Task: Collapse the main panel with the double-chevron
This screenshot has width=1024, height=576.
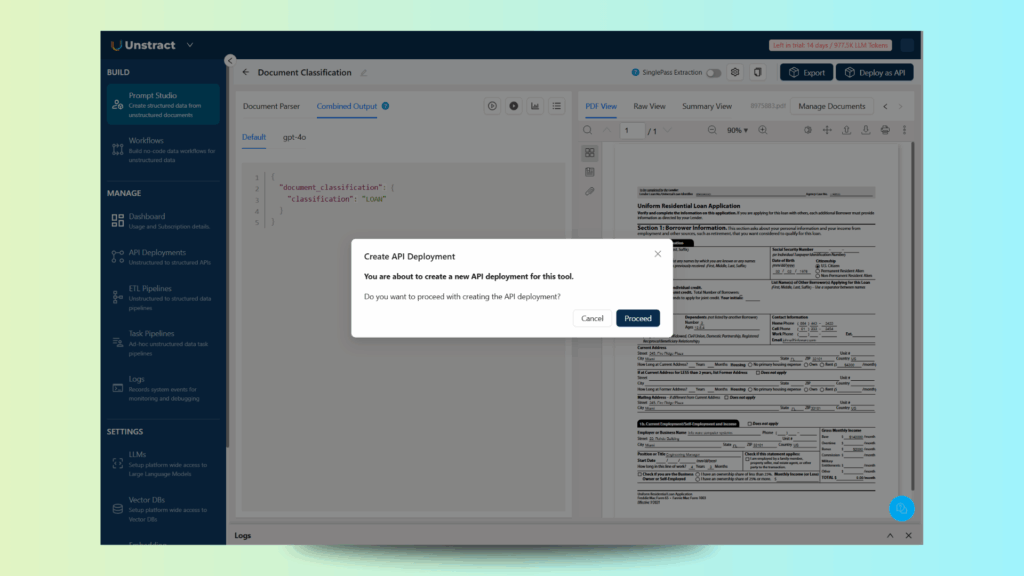Action: coord(228,59)
